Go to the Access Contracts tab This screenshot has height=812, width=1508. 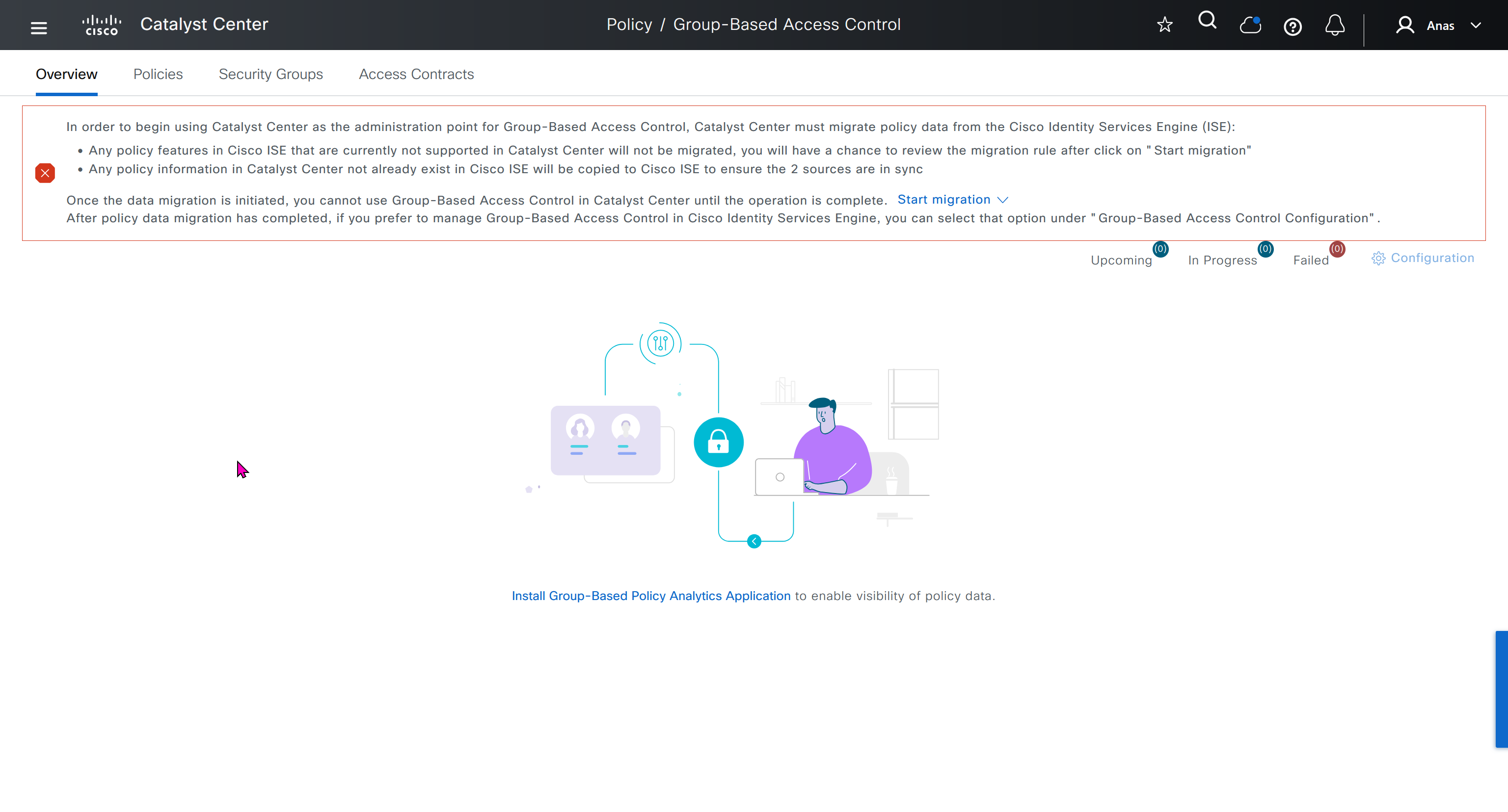click(416, 74)
